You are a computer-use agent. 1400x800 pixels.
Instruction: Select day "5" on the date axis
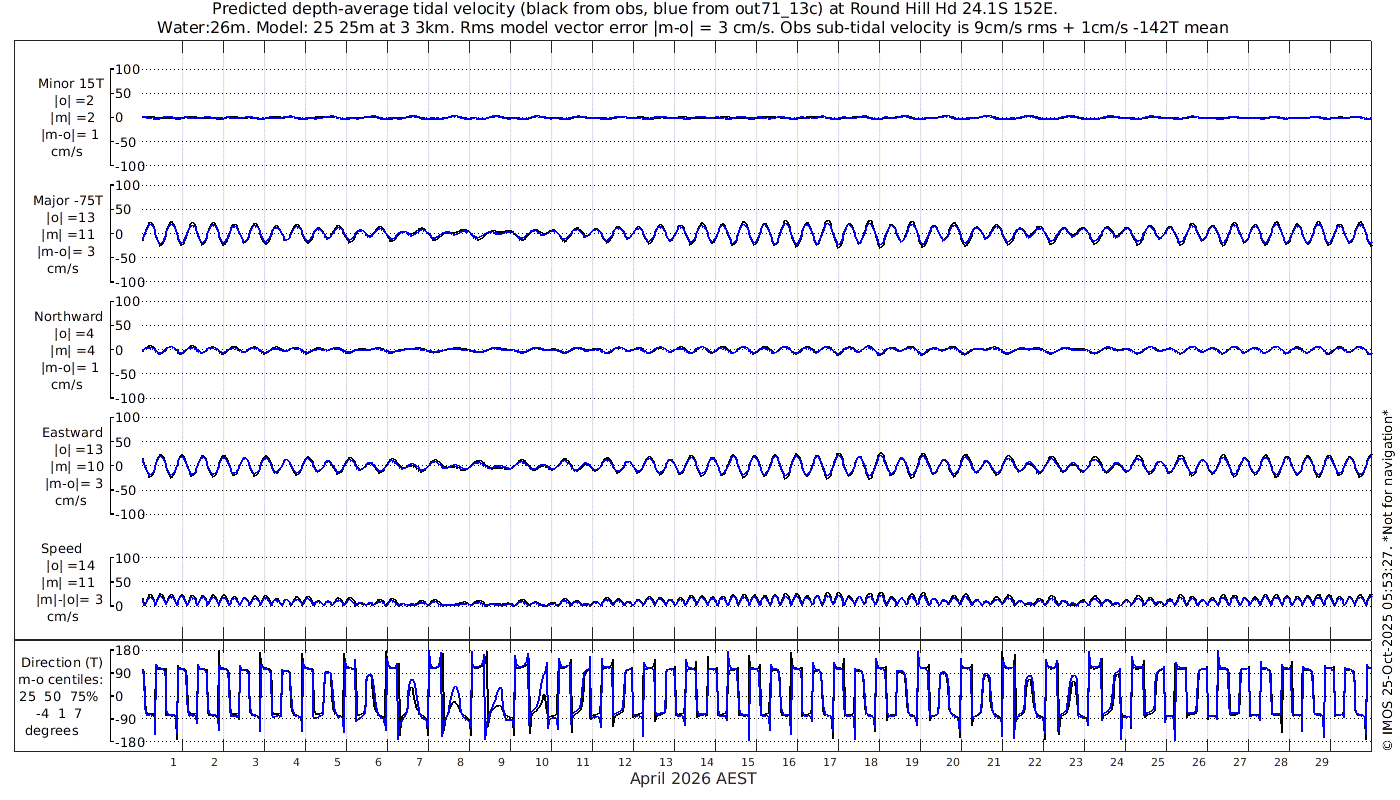coord(338,762)
